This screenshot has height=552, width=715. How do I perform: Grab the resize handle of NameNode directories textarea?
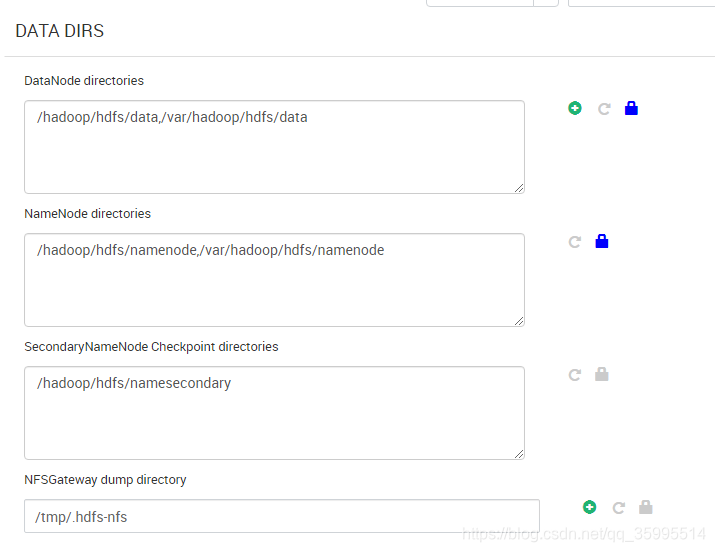[519, 321]
